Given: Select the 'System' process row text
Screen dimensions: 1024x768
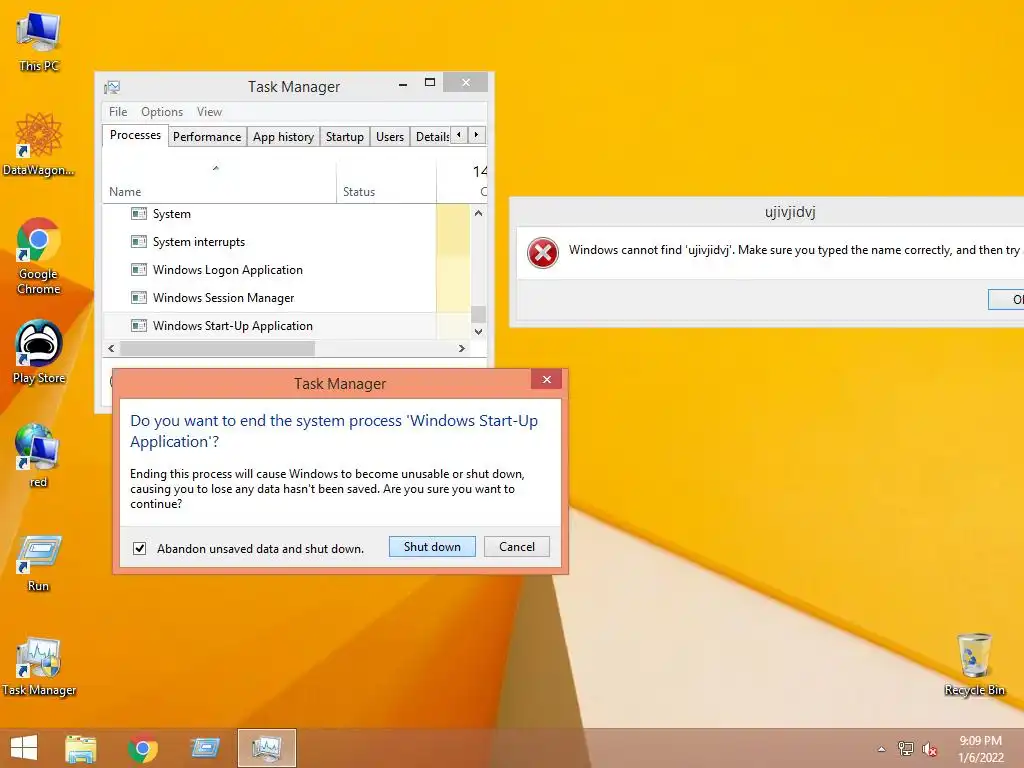Looking at the screenshot, I should [172, 214].
